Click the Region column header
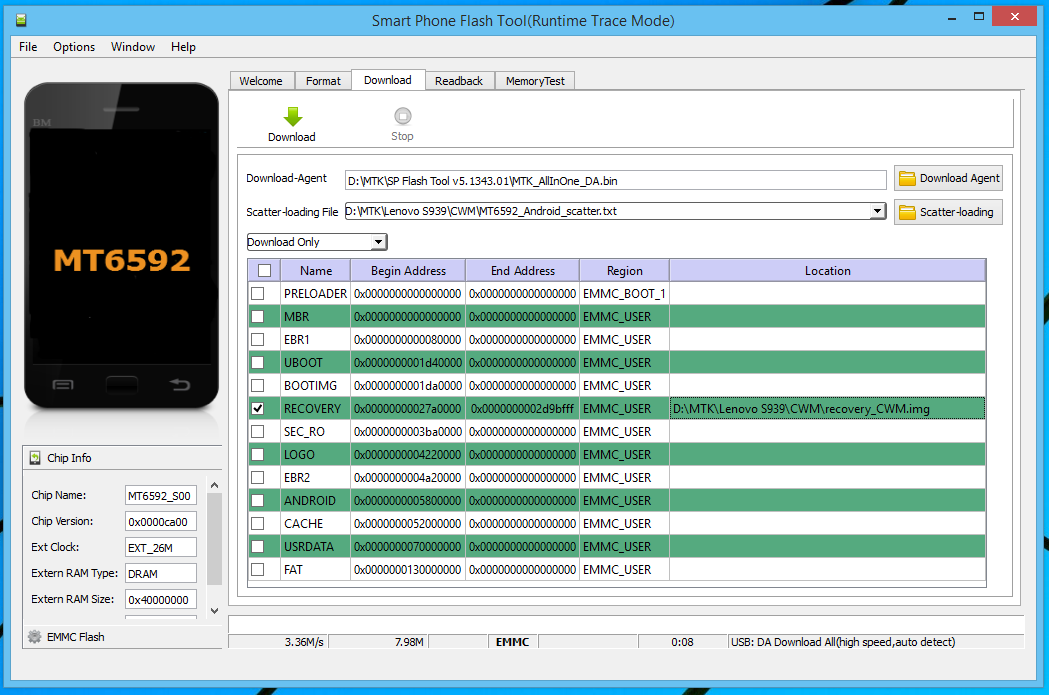This screenshot has height=695, width=1049. click(624, 271)
